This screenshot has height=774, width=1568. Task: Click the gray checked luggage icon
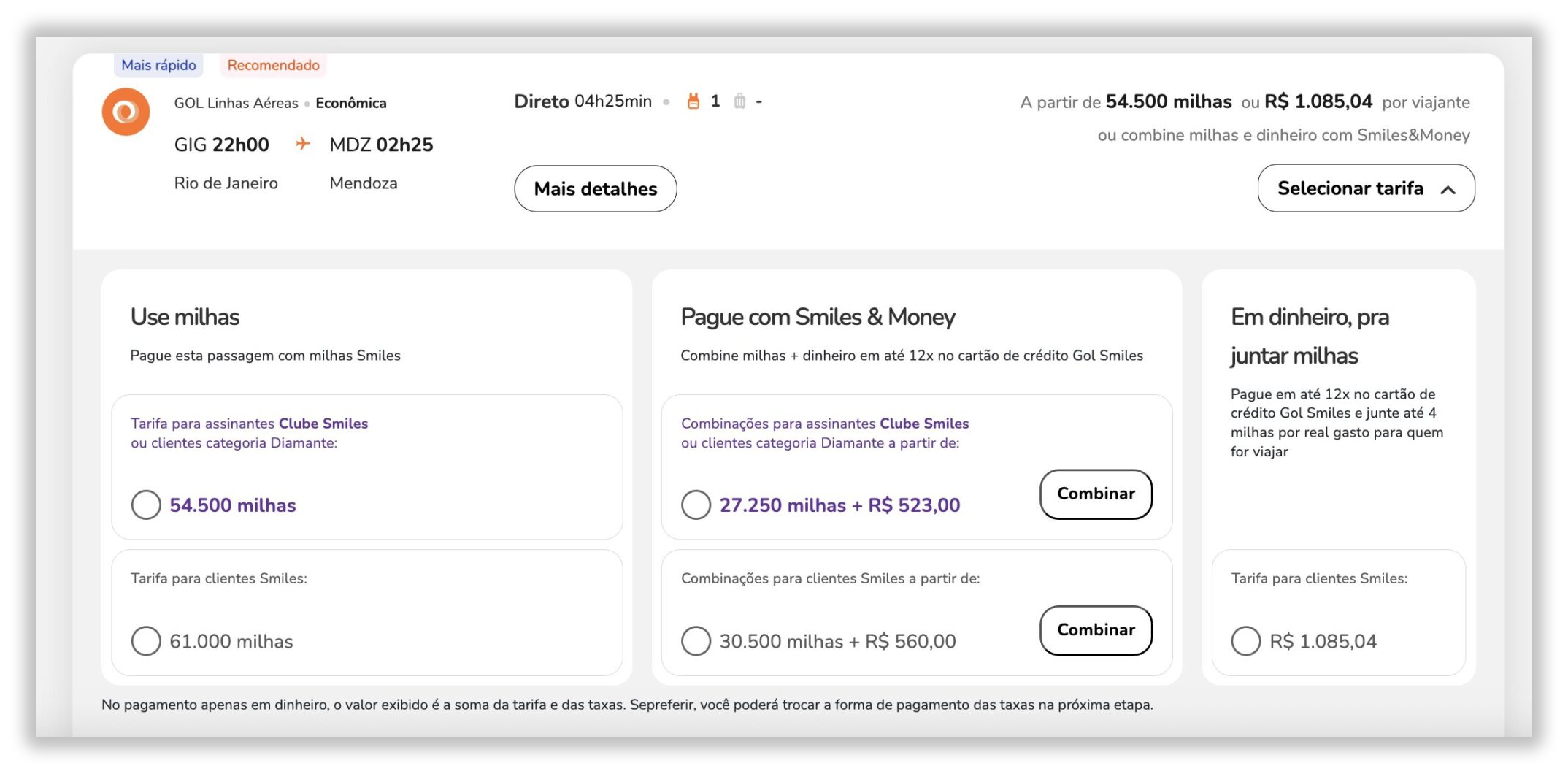739,101
